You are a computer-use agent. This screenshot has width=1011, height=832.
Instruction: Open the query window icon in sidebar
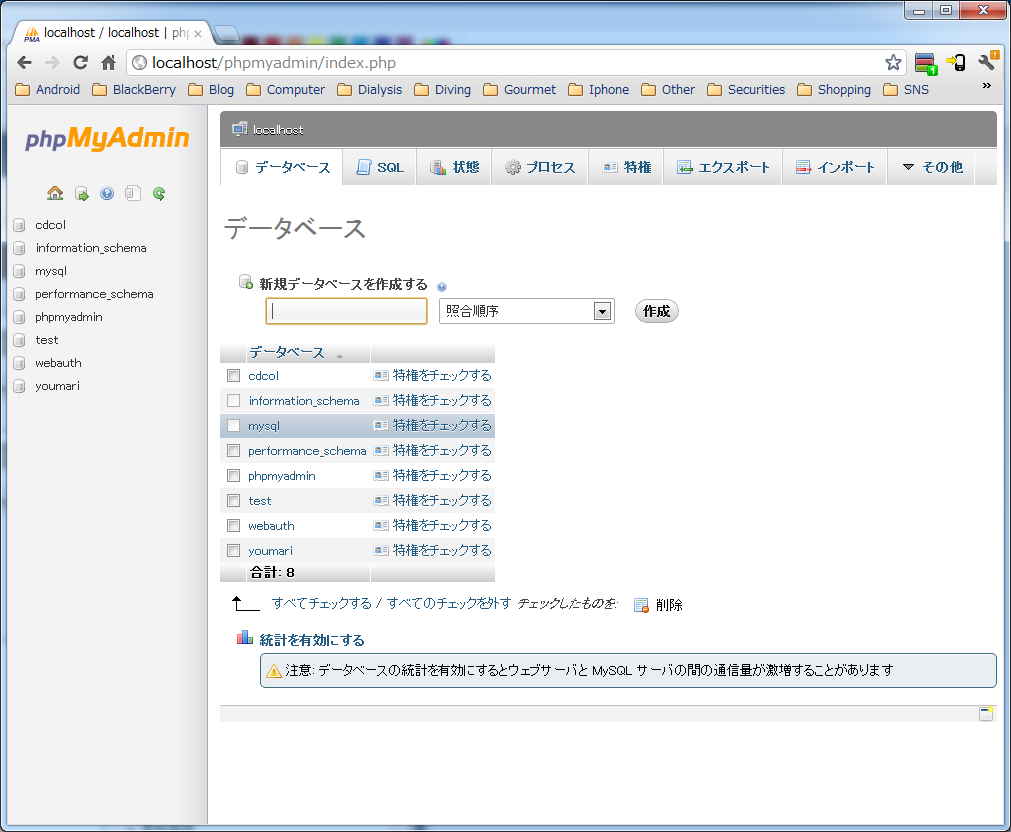click(x=133, y=193)
